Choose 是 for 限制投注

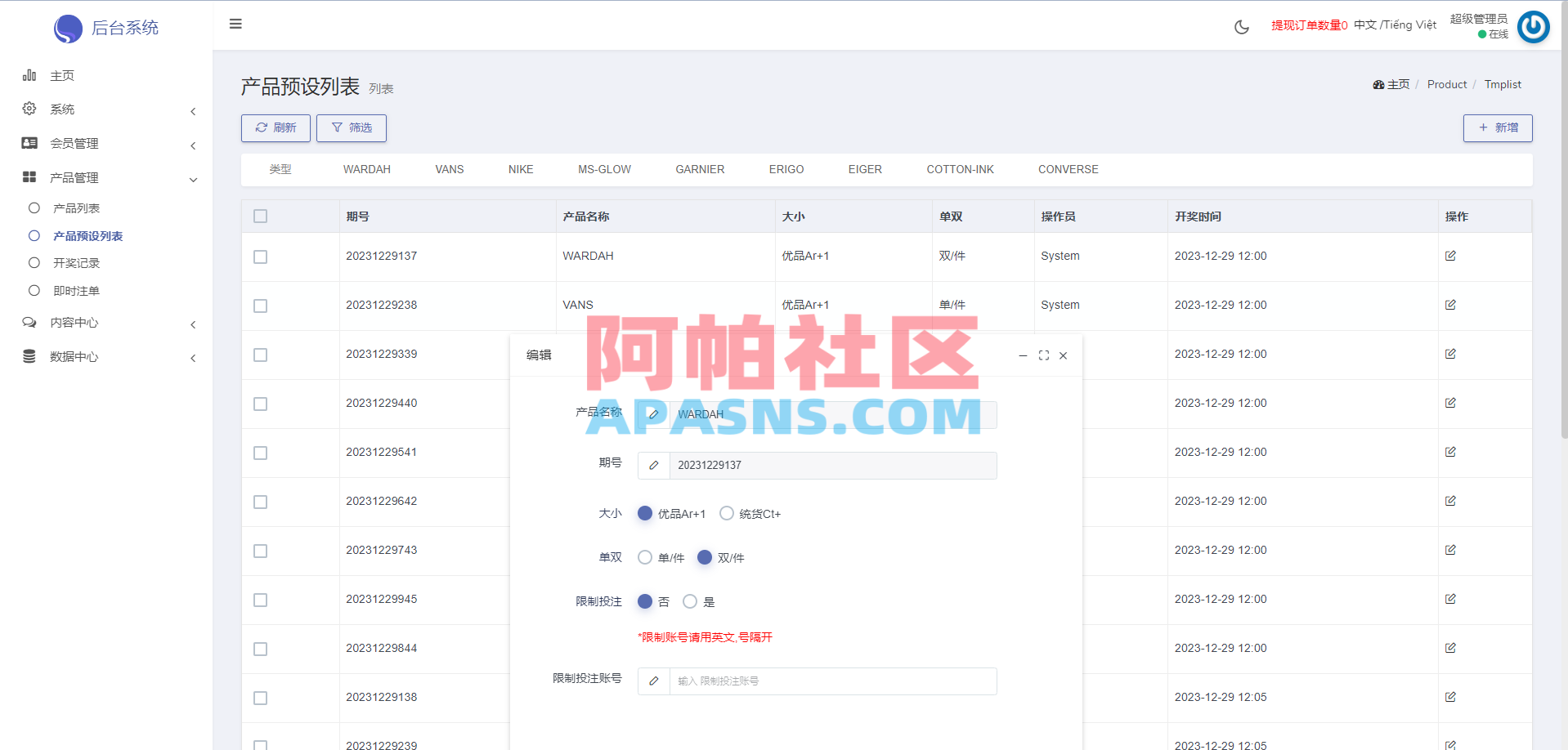691,601
